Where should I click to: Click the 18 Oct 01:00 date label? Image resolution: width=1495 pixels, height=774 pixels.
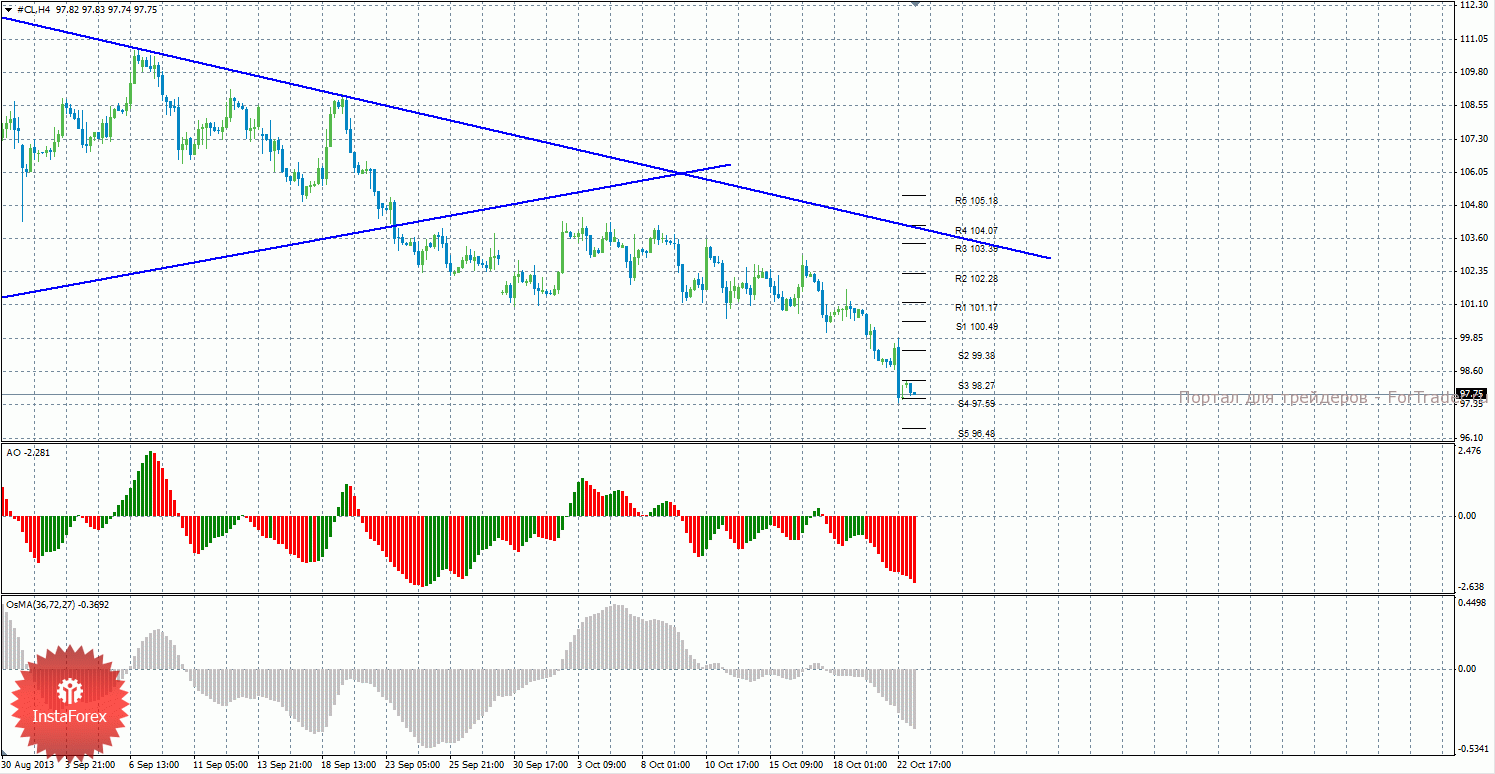tap(860, 765)
